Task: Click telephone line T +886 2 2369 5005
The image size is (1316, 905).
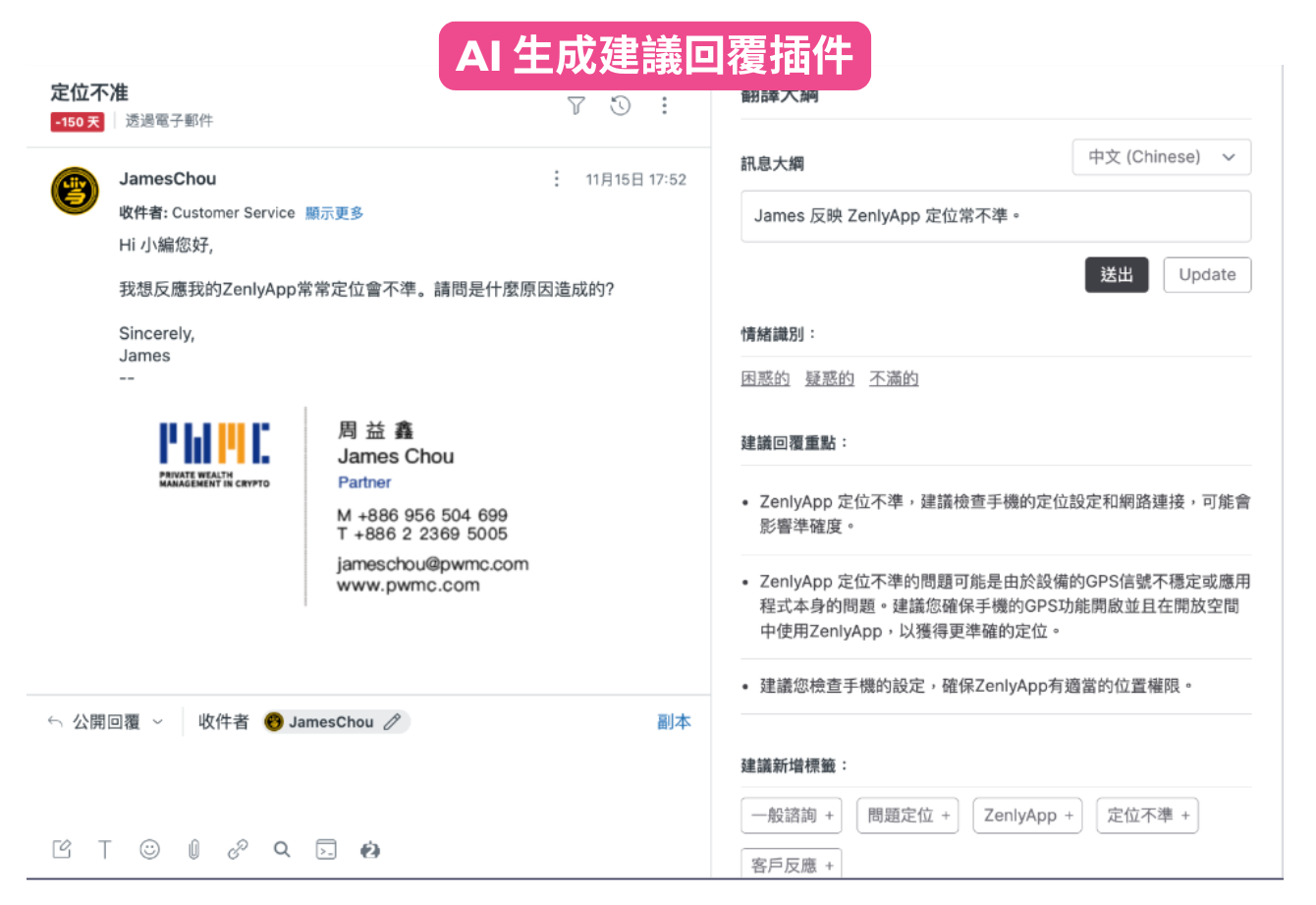Action: point(422,535)
